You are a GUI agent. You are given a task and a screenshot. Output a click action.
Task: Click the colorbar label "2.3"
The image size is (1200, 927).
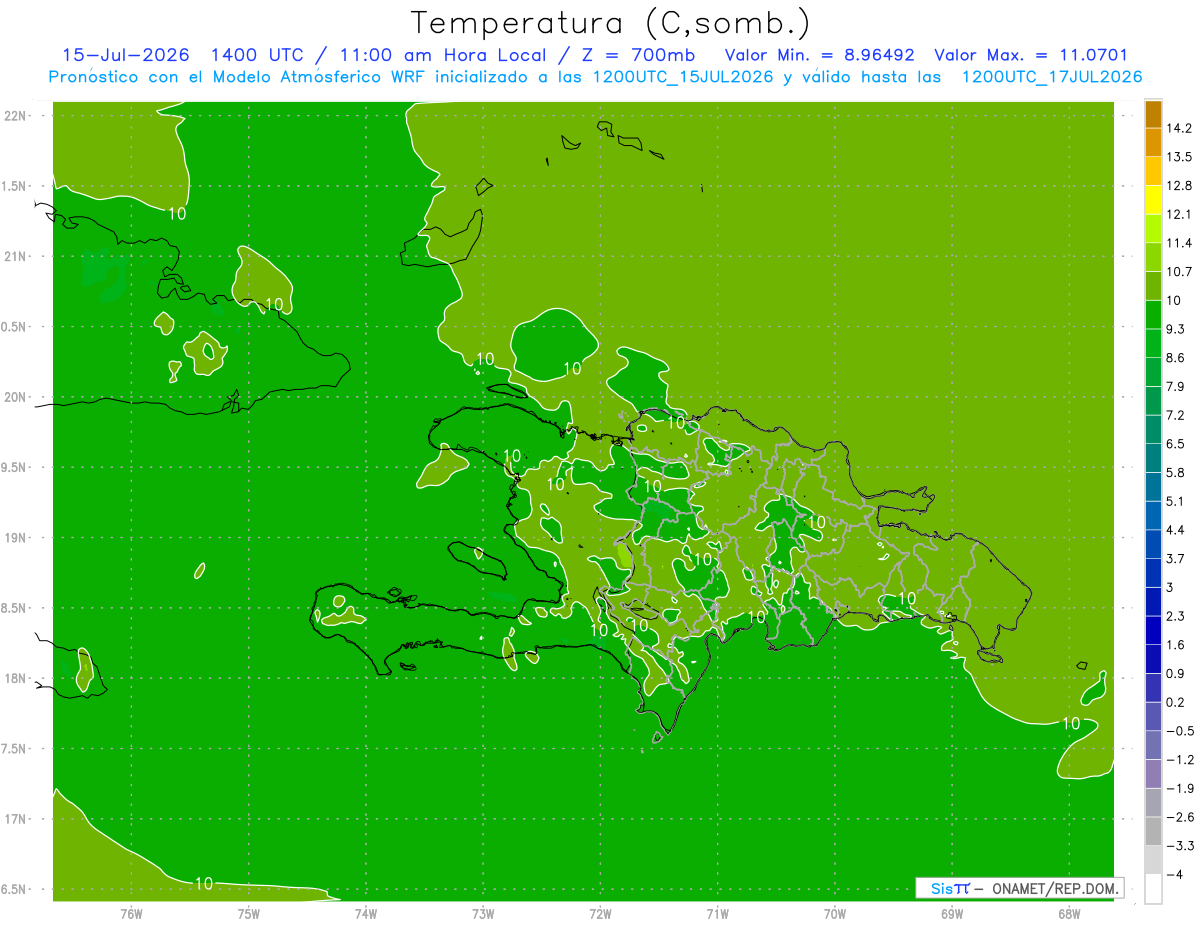[x=1175, y=615]
